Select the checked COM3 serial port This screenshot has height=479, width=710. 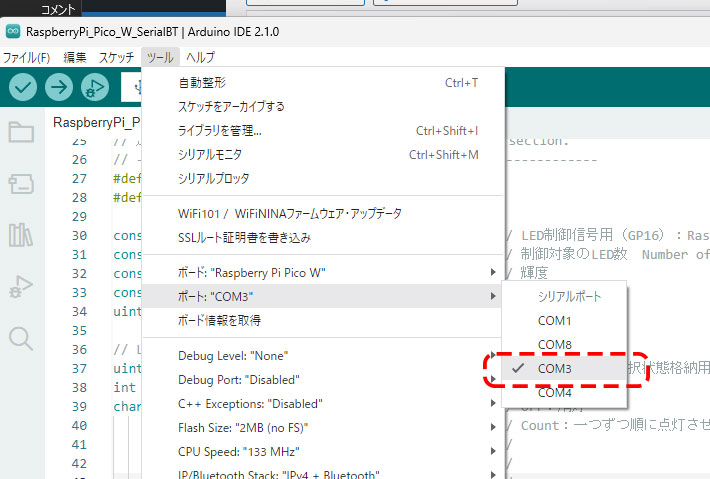(x=564, y=369)
